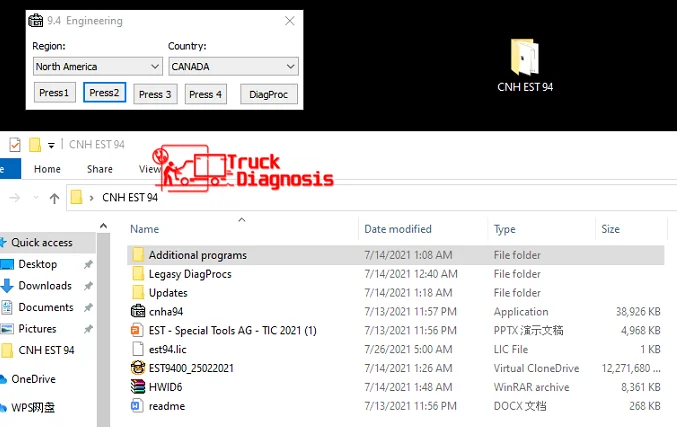Open the Country dropdown showing CANADA
The image size is (677, 427).
(233, 66)
